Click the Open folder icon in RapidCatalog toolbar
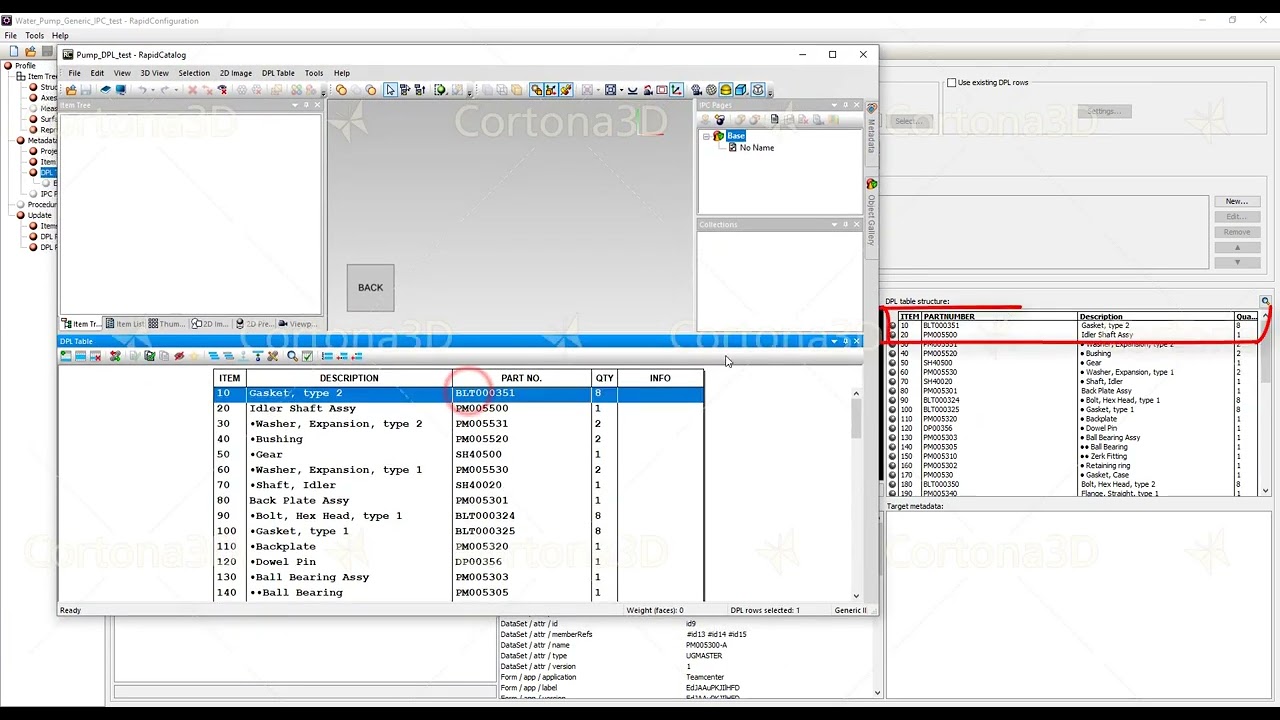The height and width of the screenshot is (720, 1280). [x=71, y=90]
